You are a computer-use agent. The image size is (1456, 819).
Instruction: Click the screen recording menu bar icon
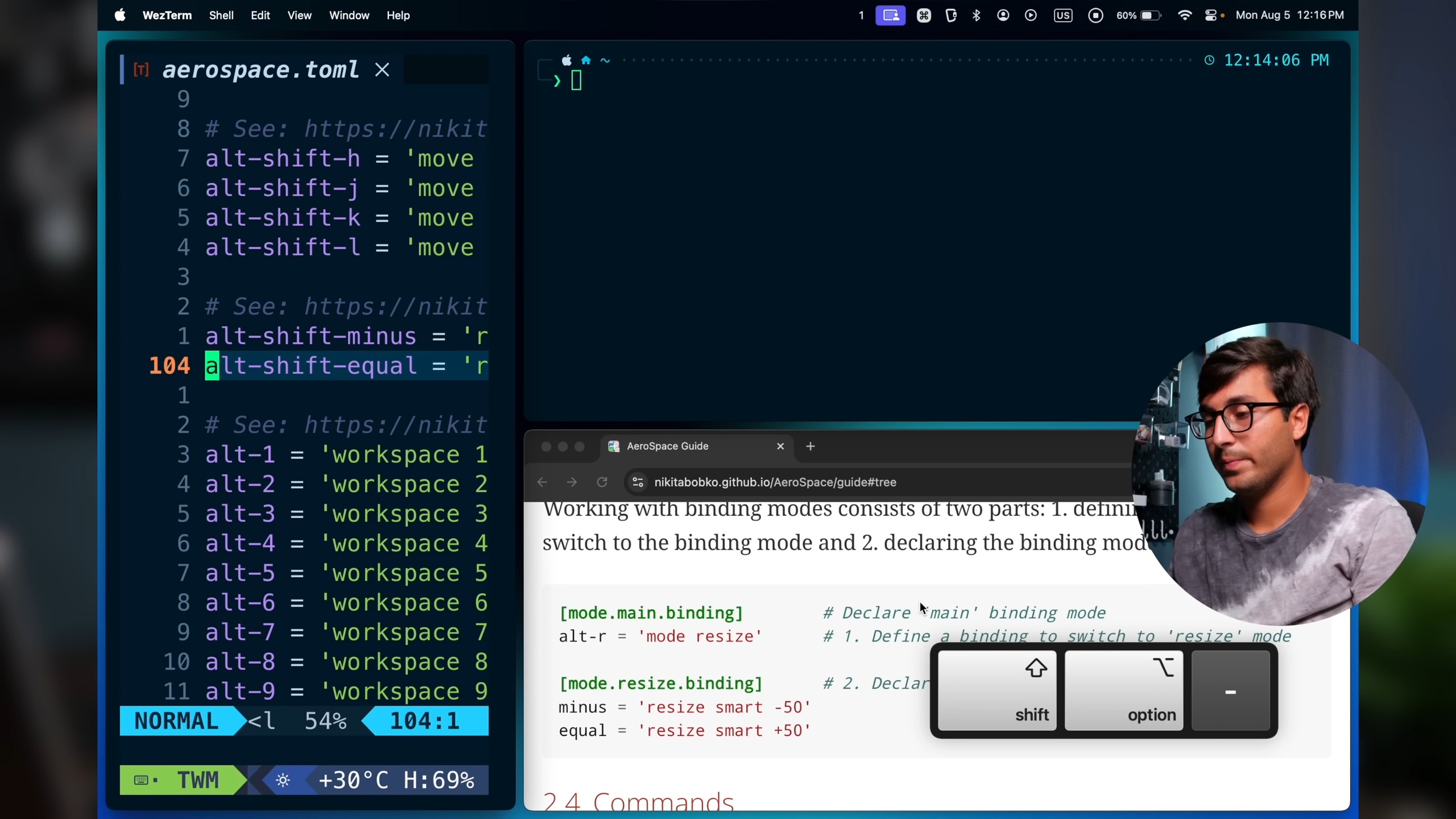pos(1095,15)
